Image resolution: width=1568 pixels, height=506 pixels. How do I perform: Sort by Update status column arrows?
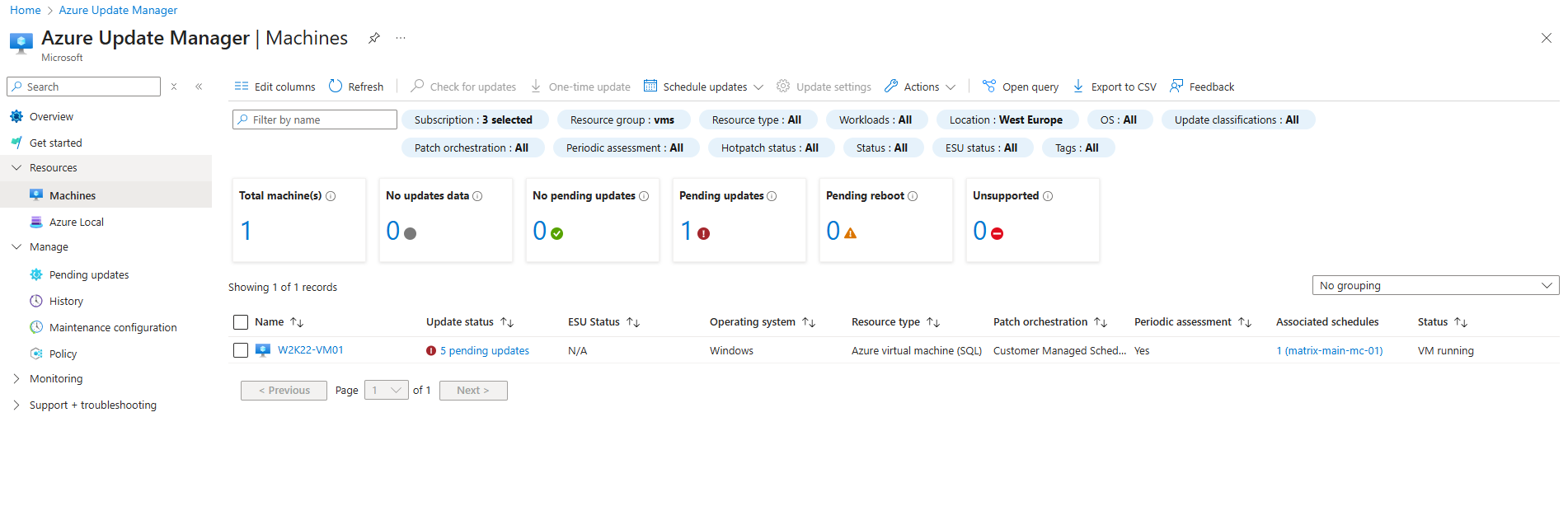click(x=507, y=322)
